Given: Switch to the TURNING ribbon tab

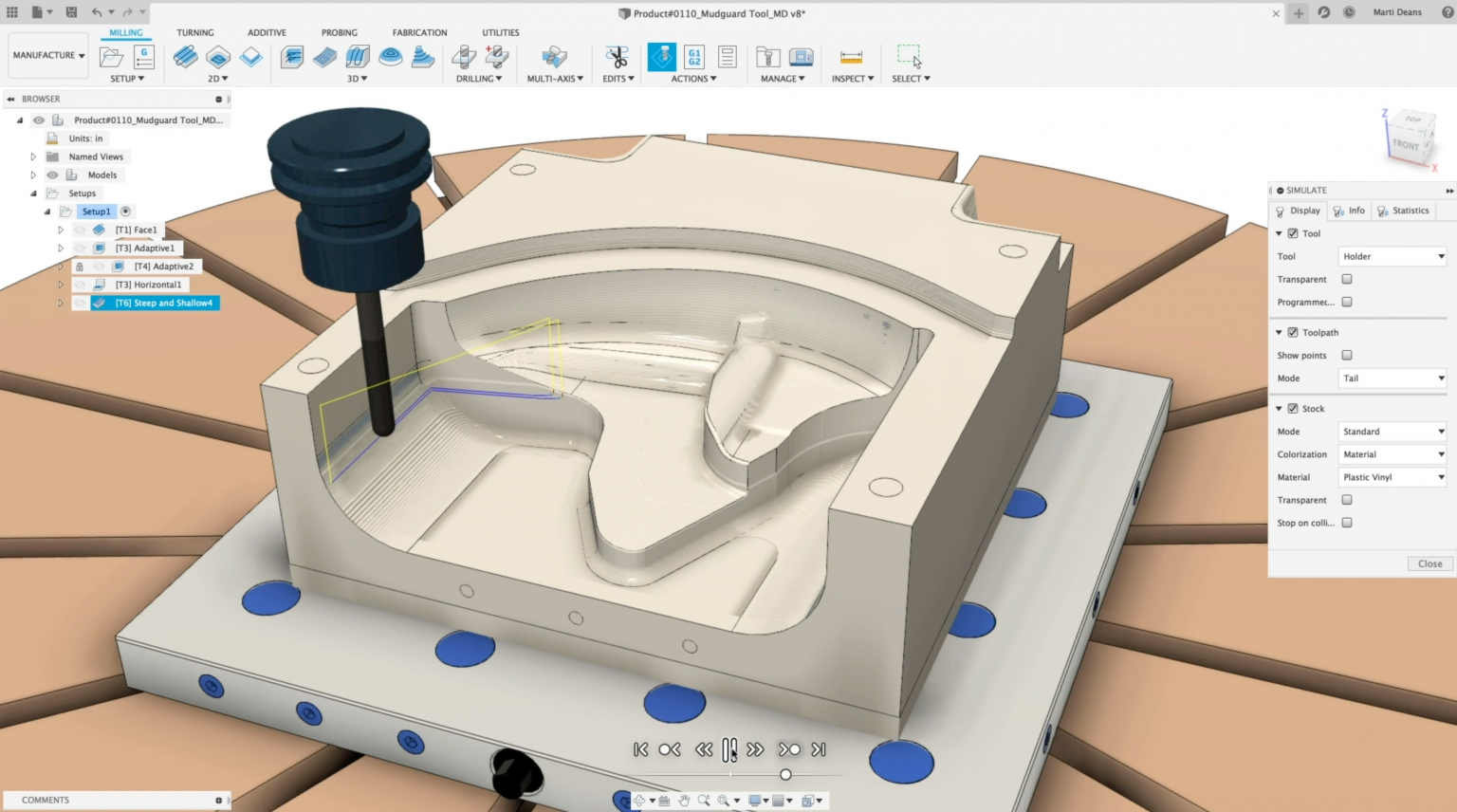Looking at the screenshot, I should pyautogui.click(x=195, y=32).
